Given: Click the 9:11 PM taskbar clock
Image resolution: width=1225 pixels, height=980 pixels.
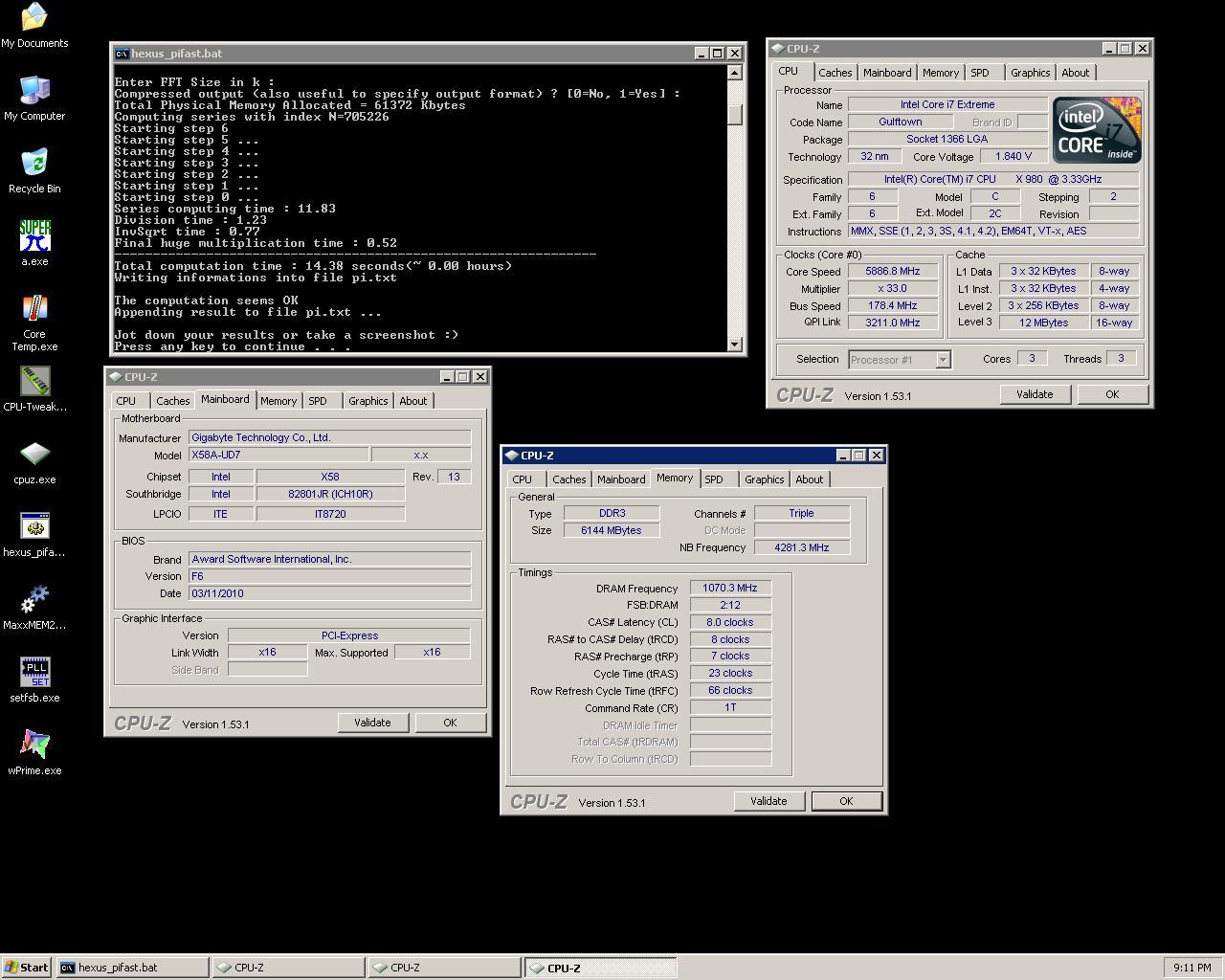Looking at the screenshot, I should pos(1192,968).
